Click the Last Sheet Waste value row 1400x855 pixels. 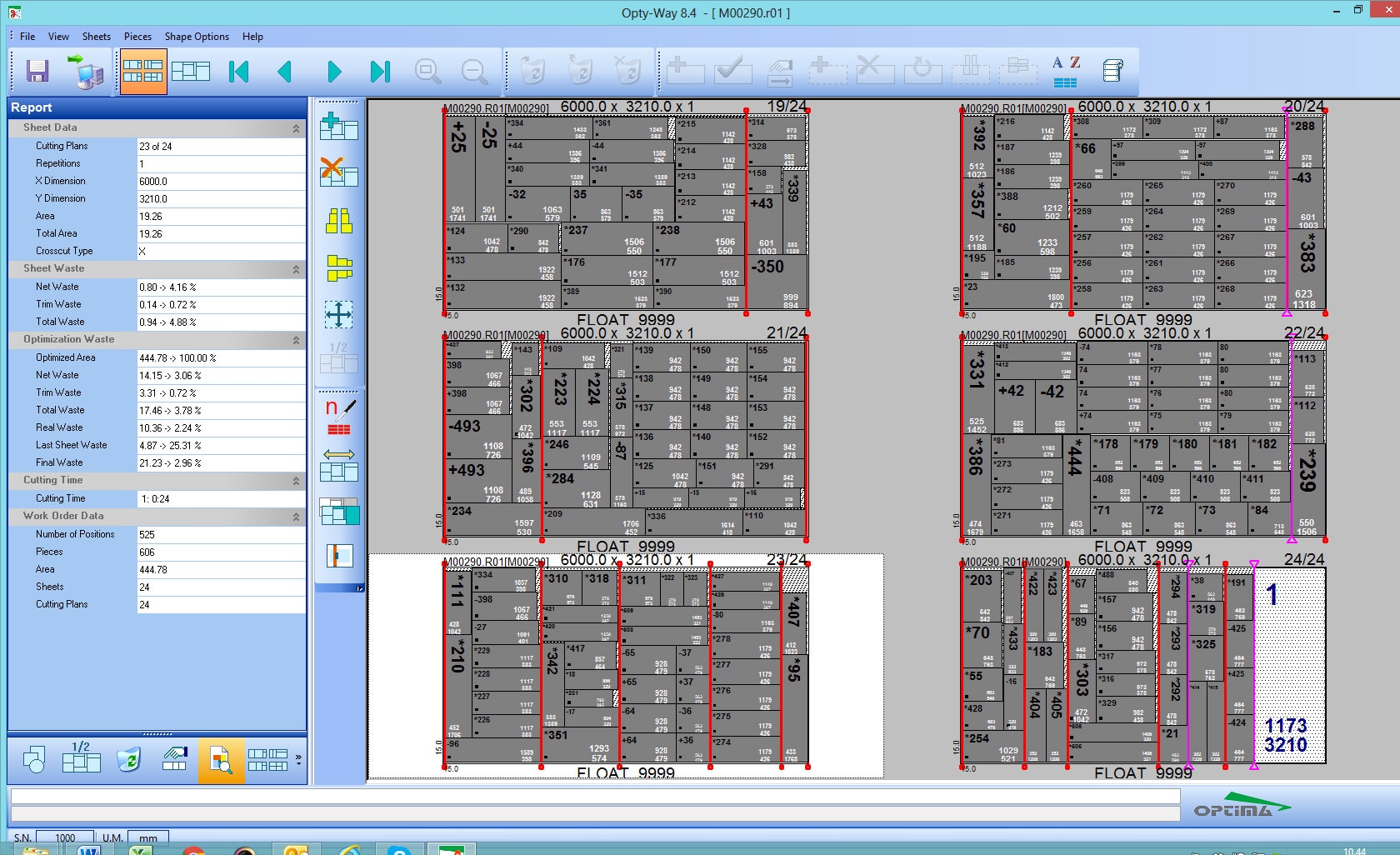tap(221, 445)
